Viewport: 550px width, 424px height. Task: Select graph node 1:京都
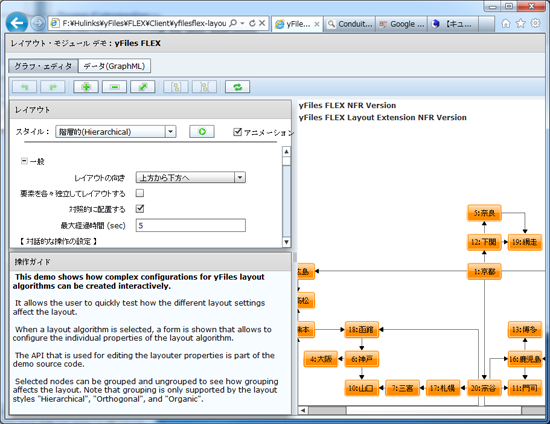pos(484,271)
